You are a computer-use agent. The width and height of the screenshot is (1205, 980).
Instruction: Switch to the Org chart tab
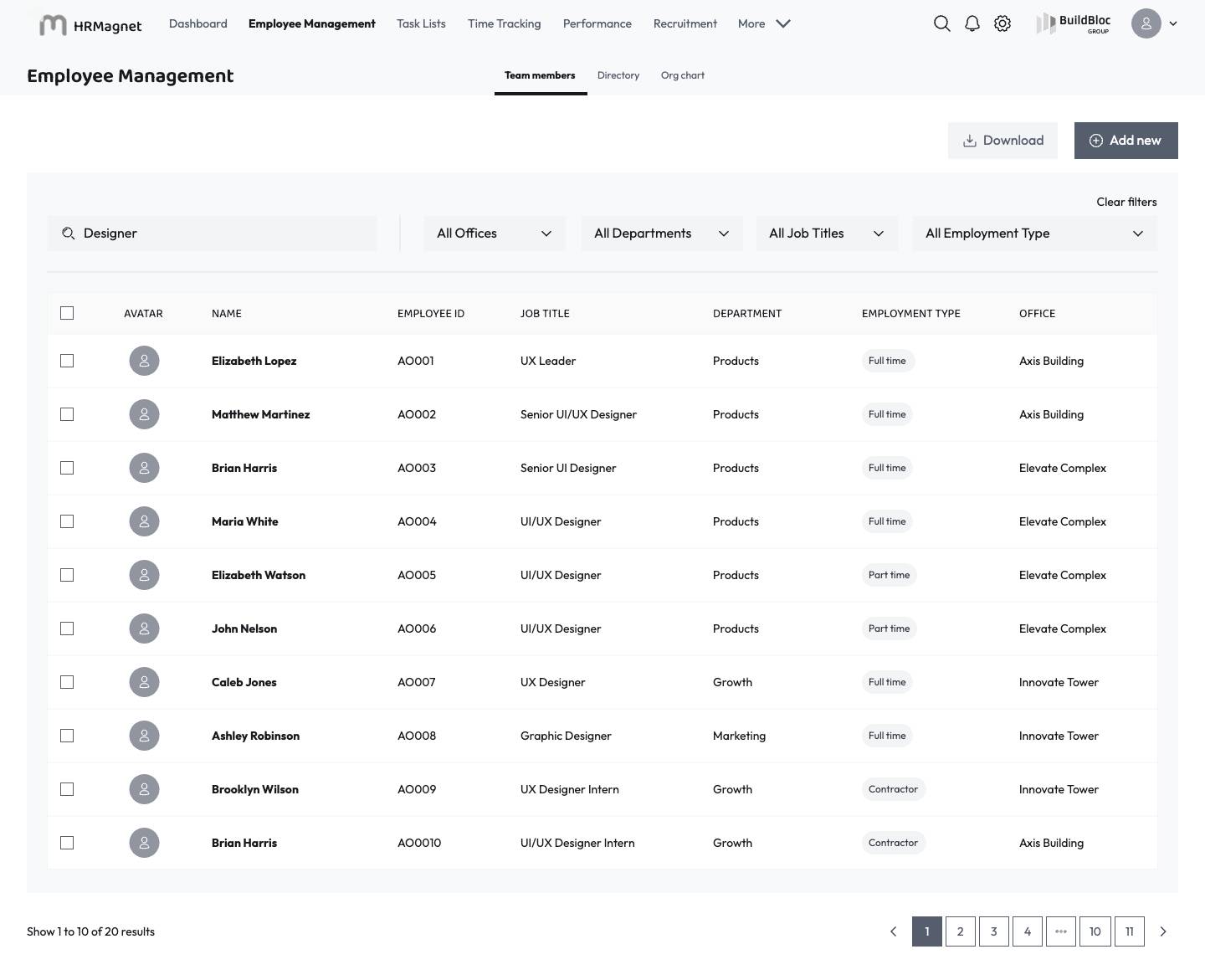click(x=683, y=75)
